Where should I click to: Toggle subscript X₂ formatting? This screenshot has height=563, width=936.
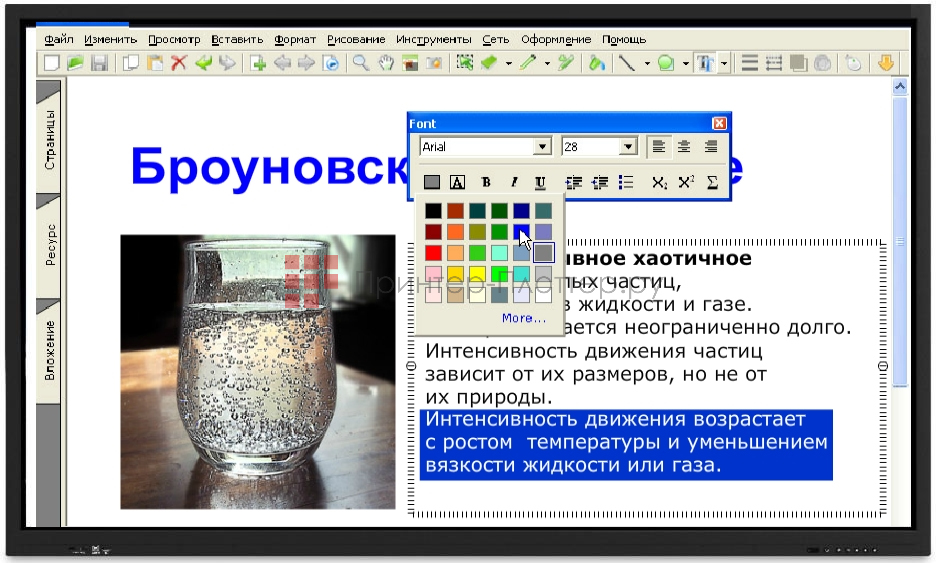(659, 182)
